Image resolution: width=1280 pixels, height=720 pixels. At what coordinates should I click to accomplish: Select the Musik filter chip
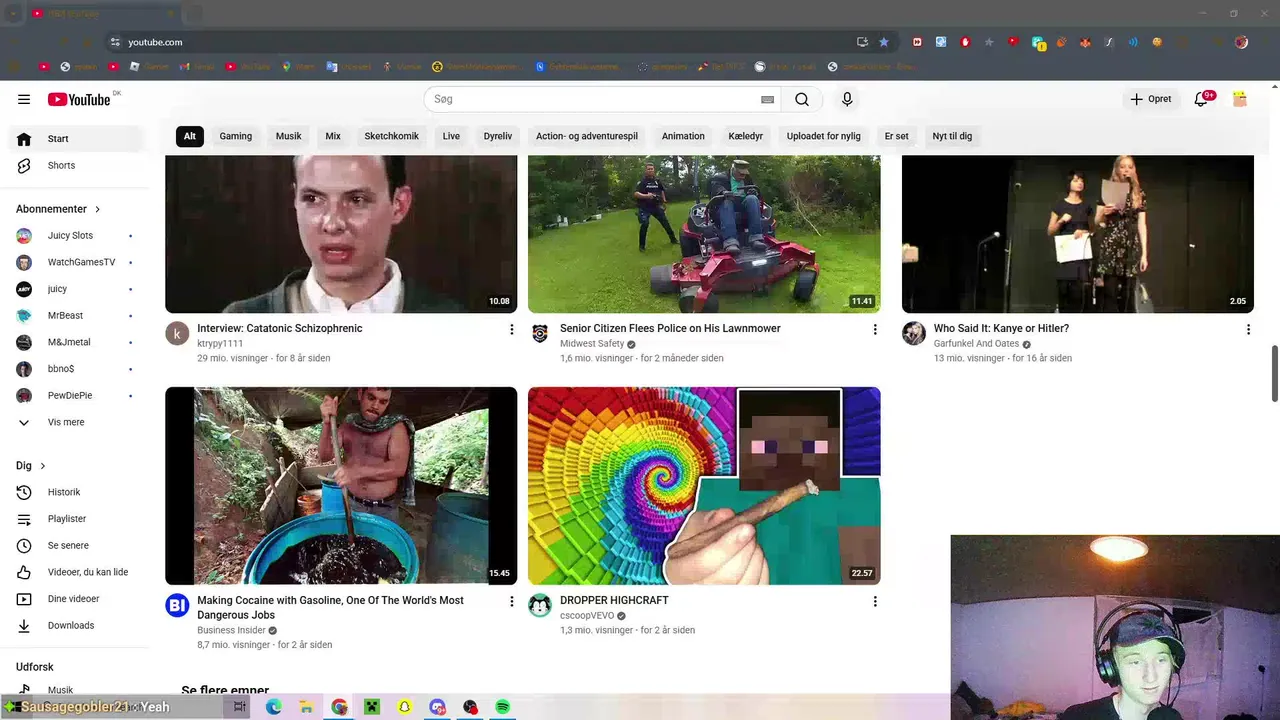[288, 136]
